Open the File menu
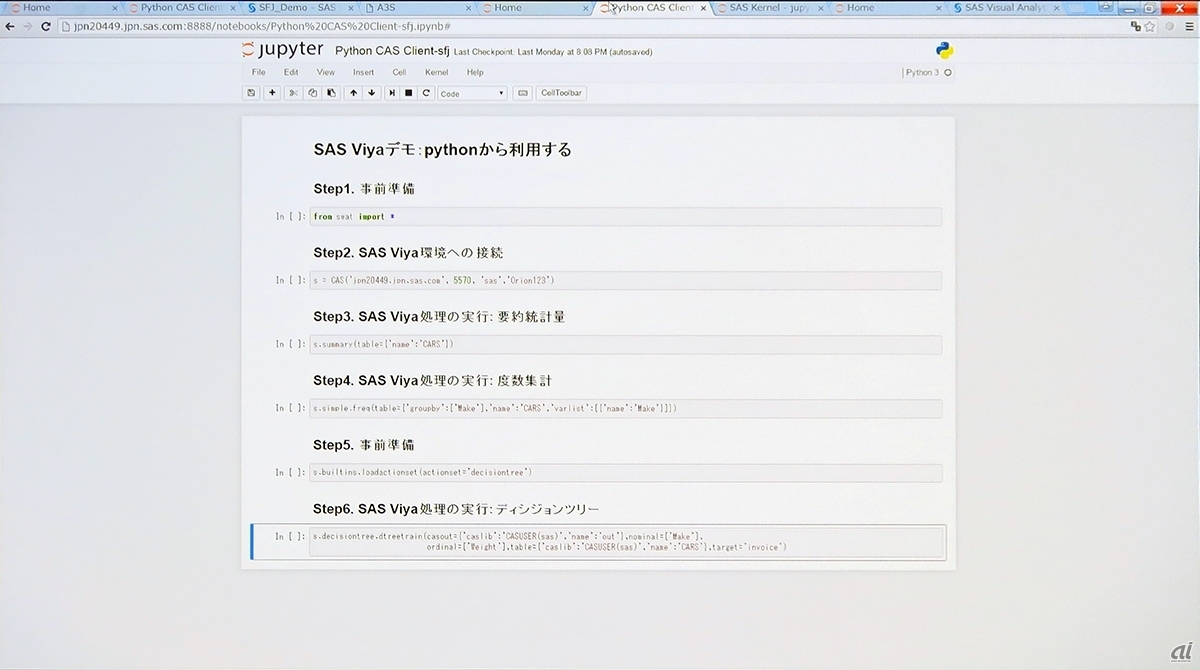 tap(259, 72)
